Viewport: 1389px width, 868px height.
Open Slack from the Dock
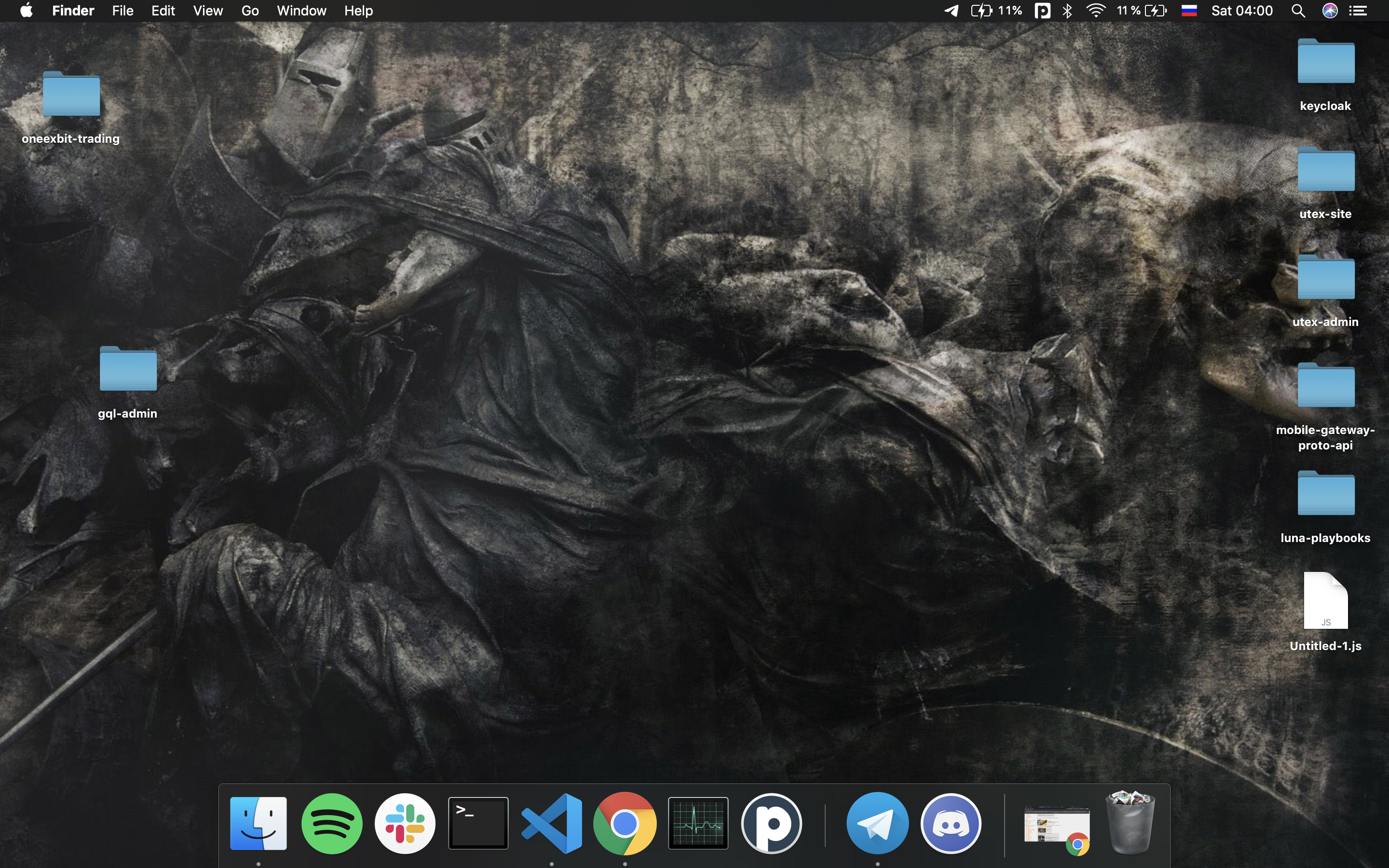click(x=405, y=823)
